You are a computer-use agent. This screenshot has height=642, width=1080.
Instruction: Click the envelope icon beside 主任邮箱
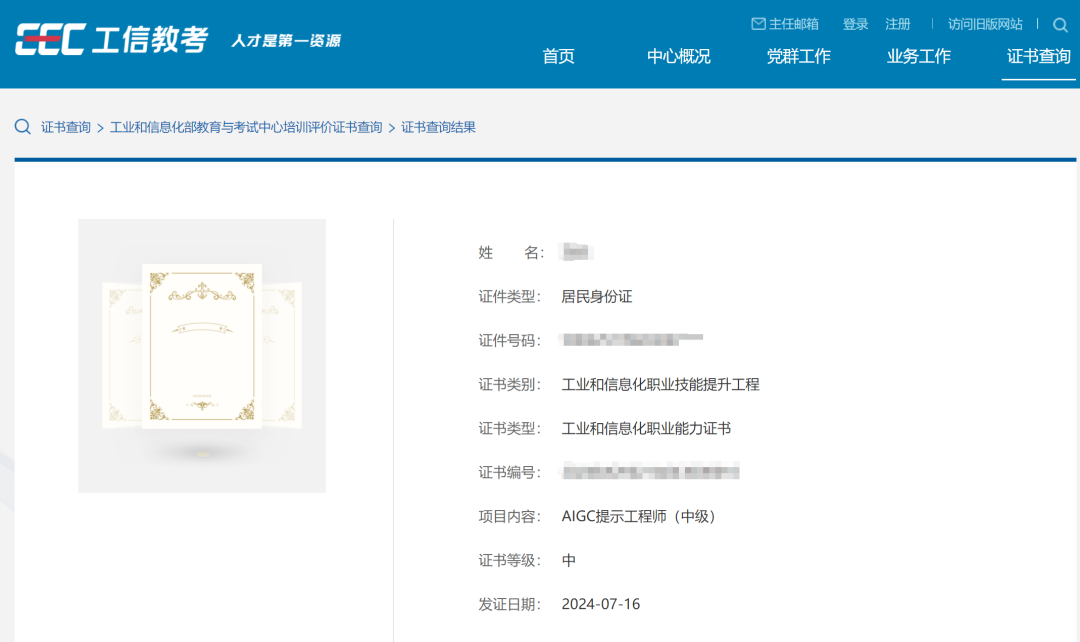click(758, 24)
